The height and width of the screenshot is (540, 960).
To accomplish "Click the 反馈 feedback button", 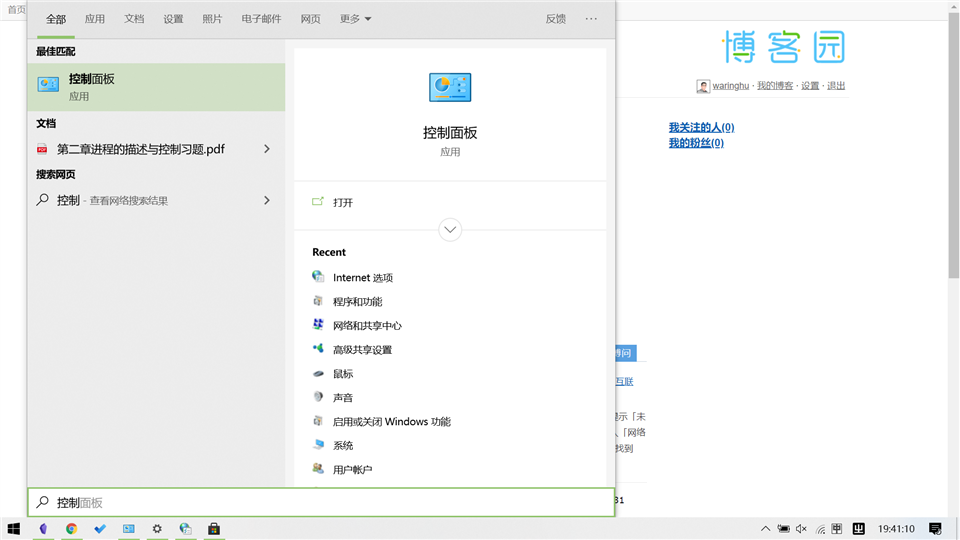I will point(556,19).
